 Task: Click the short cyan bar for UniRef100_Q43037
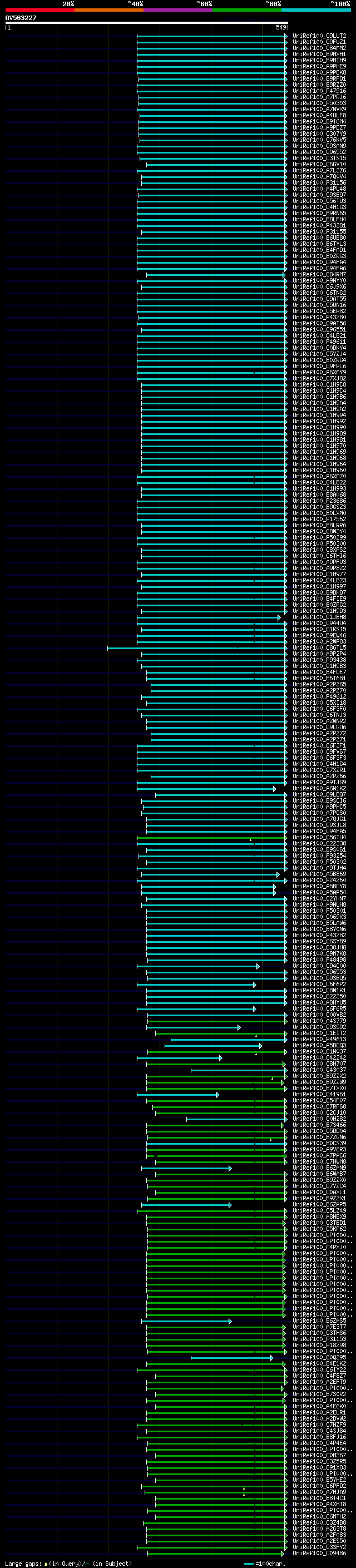point(239,1070)
